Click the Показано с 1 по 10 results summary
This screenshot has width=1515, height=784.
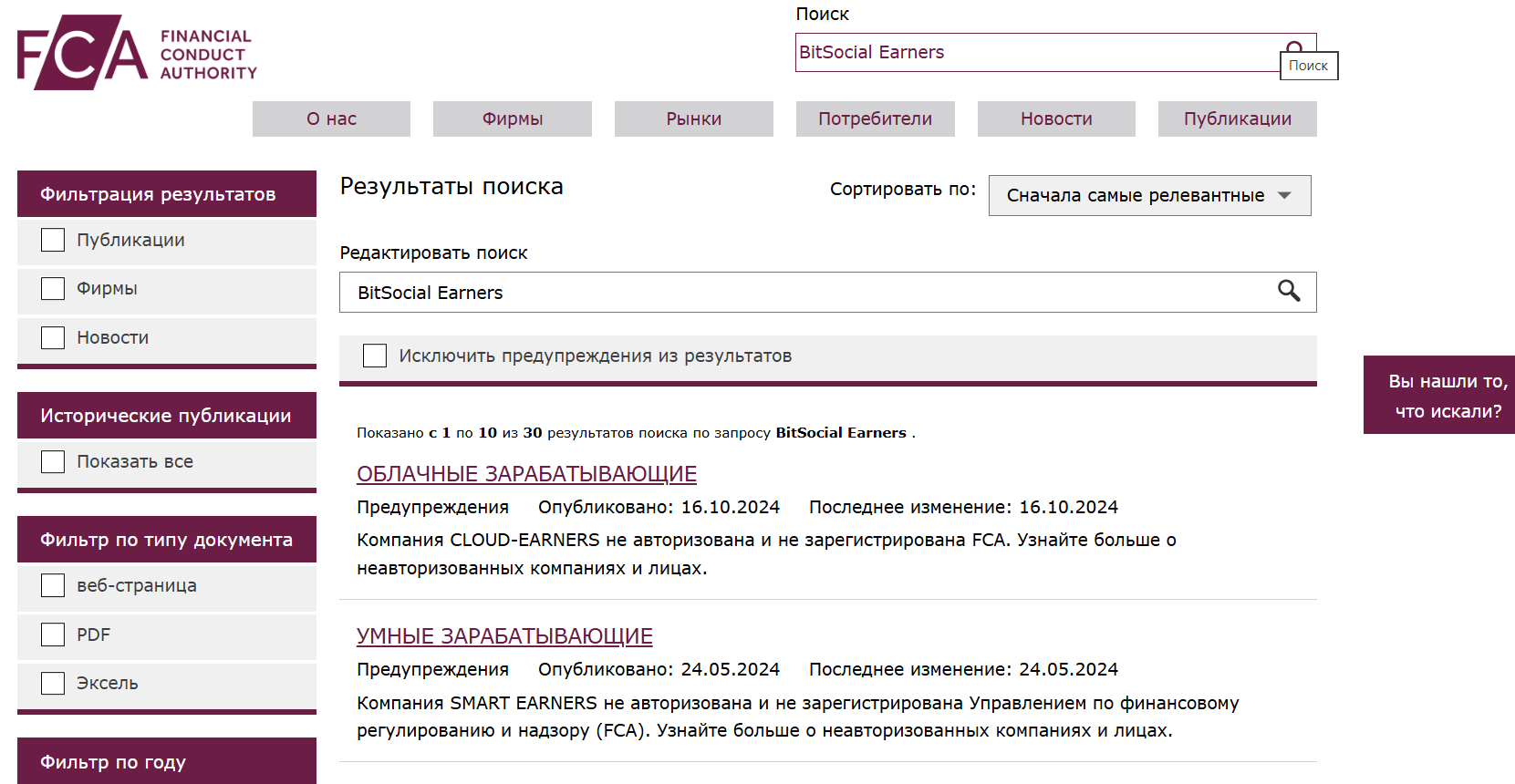click(636, 433)
